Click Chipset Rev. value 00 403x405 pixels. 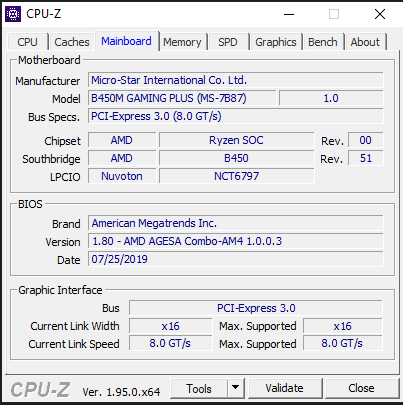click(366, 140)
